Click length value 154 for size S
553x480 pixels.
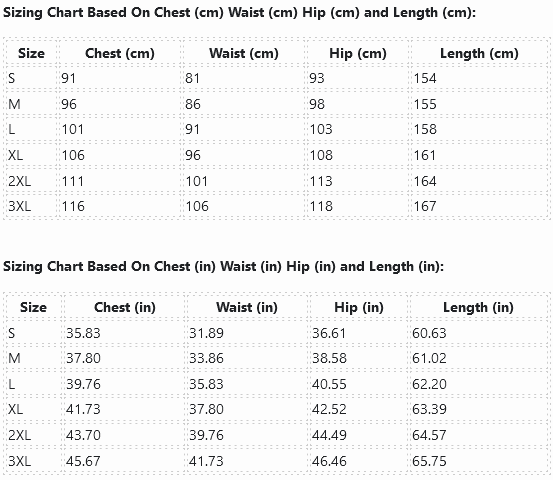425,78
